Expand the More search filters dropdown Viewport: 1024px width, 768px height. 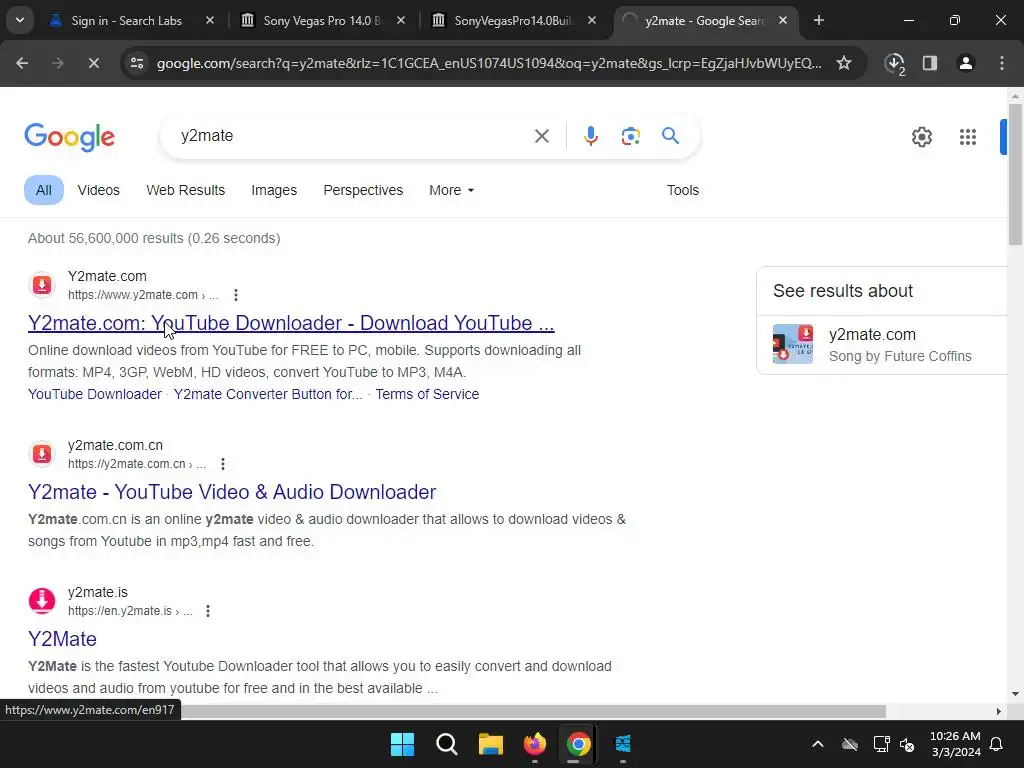pyautogui.click(x=451, y=190)
